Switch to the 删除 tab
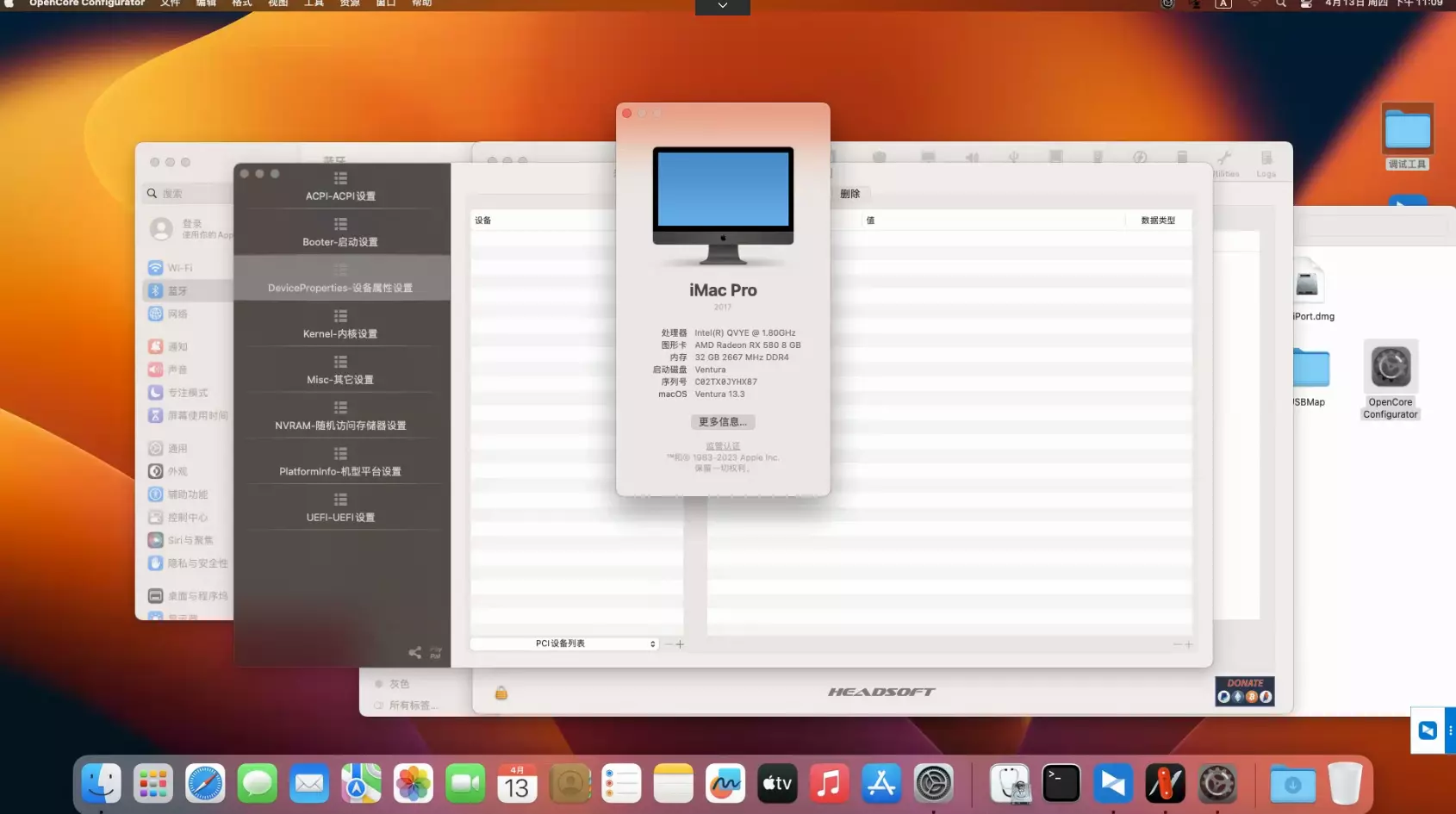Screen dimensions: 1456x814 [x=849, y=193]
